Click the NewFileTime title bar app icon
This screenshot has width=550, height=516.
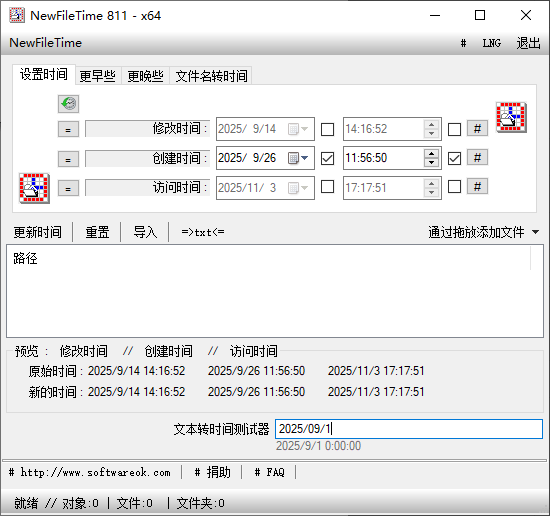[x=16, y=15]
